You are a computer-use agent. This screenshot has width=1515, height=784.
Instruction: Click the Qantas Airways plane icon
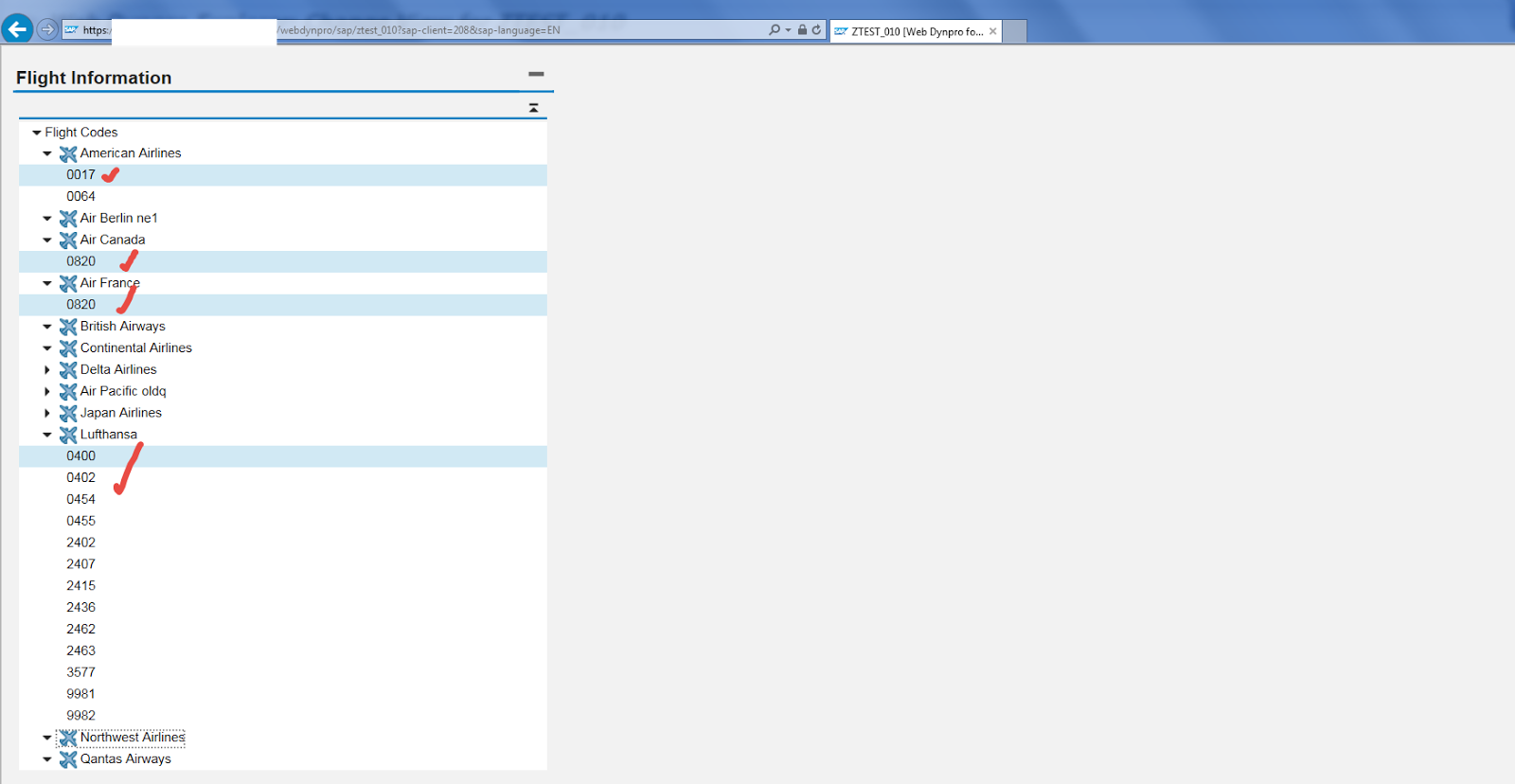68,760
